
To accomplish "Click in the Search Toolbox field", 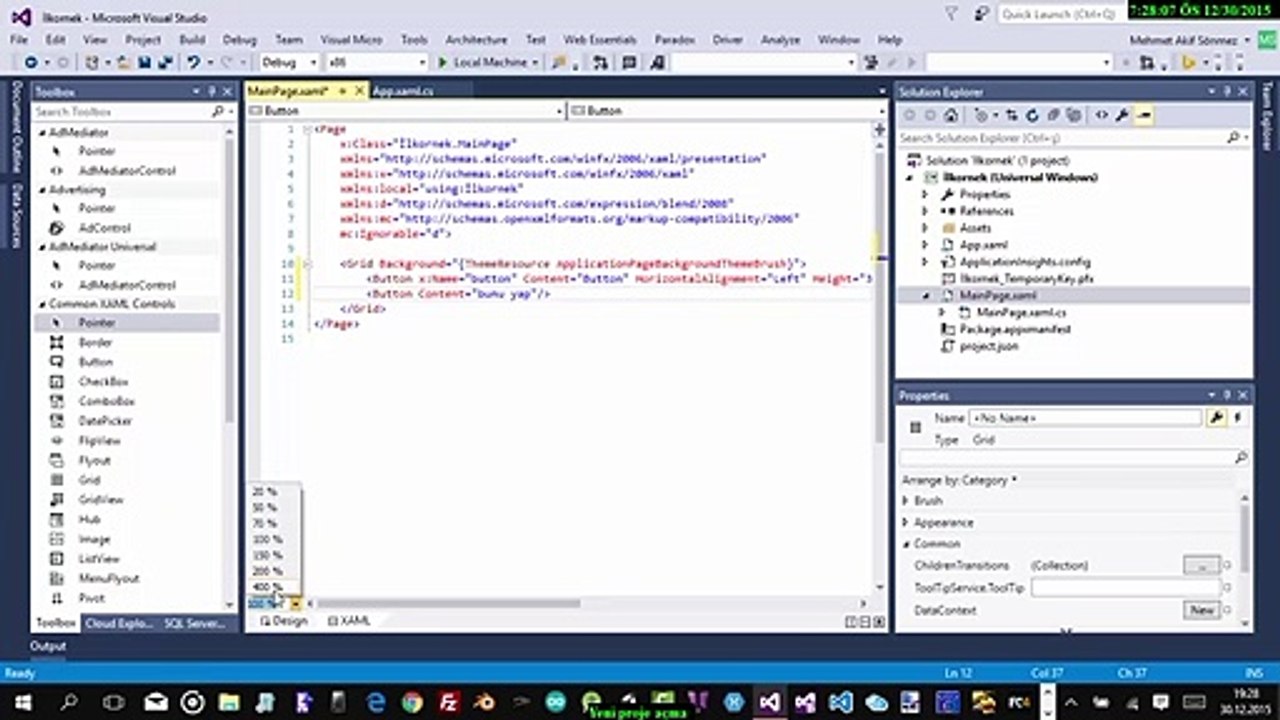I will point(124,112).
